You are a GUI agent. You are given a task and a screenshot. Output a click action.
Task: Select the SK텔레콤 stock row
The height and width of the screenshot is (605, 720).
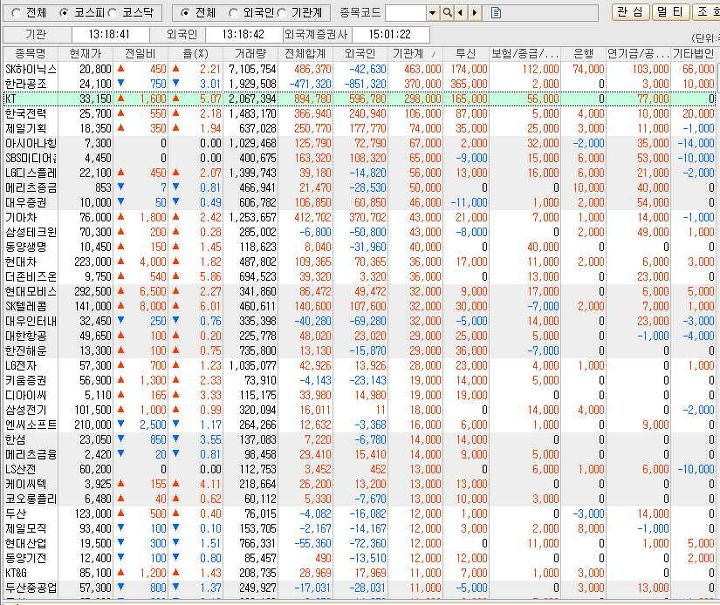pos(360,306)
